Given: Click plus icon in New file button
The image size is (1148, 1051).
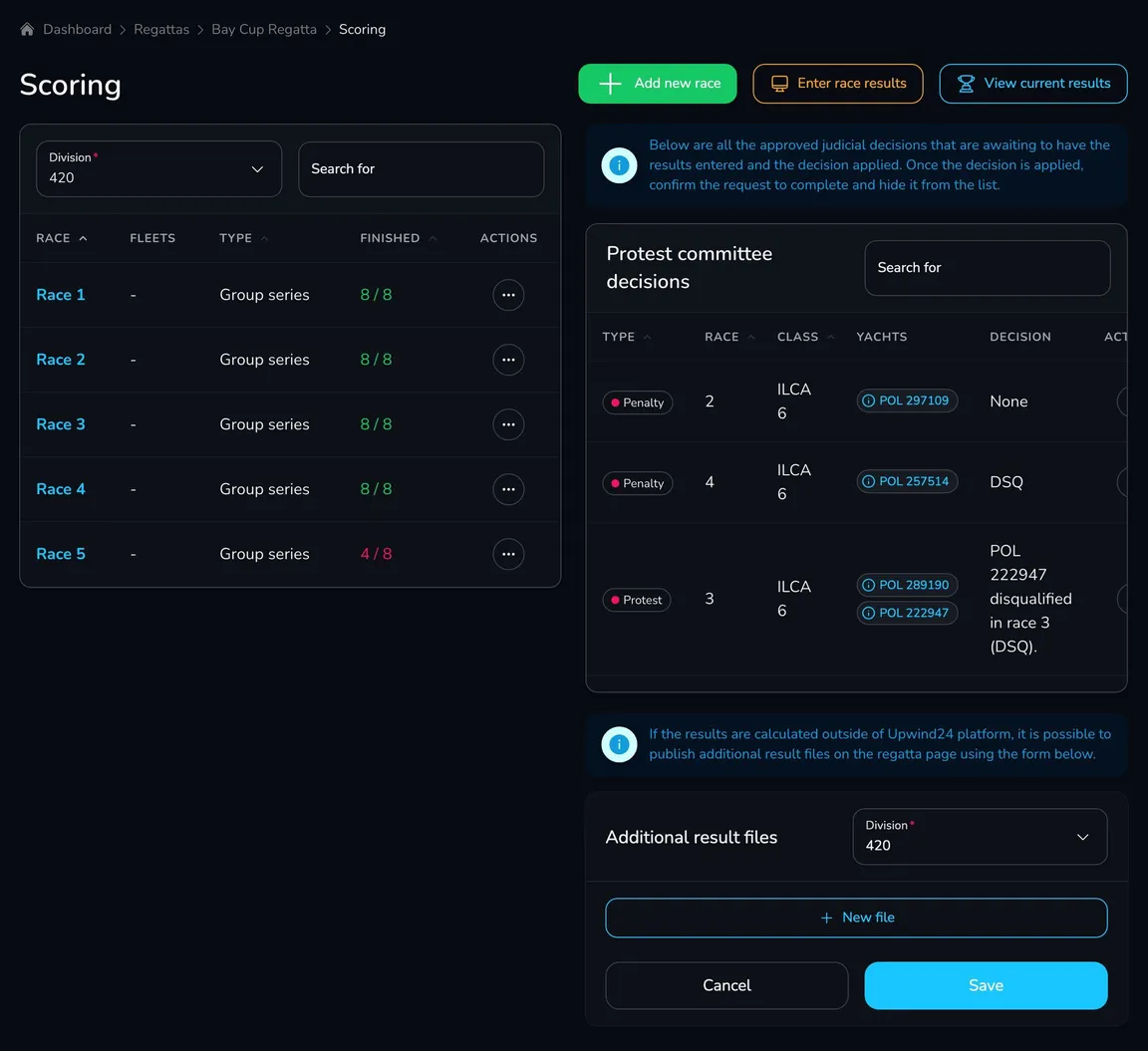Looking at the screenshot, I should (826, 918).
